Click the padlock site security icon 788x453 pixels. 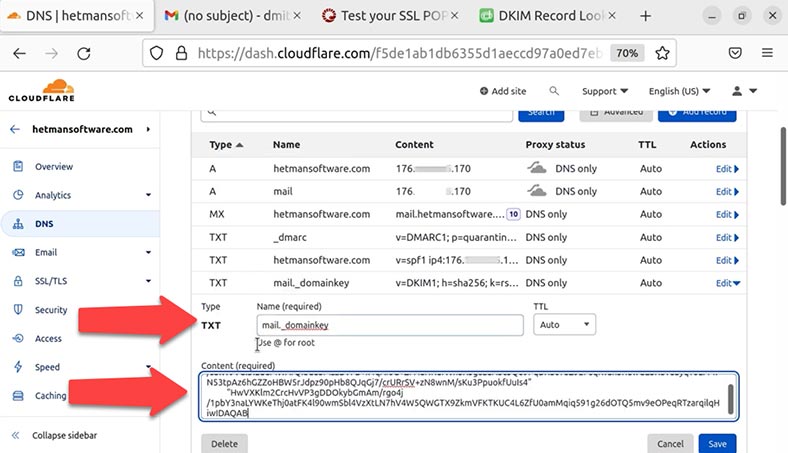point(181,53)
